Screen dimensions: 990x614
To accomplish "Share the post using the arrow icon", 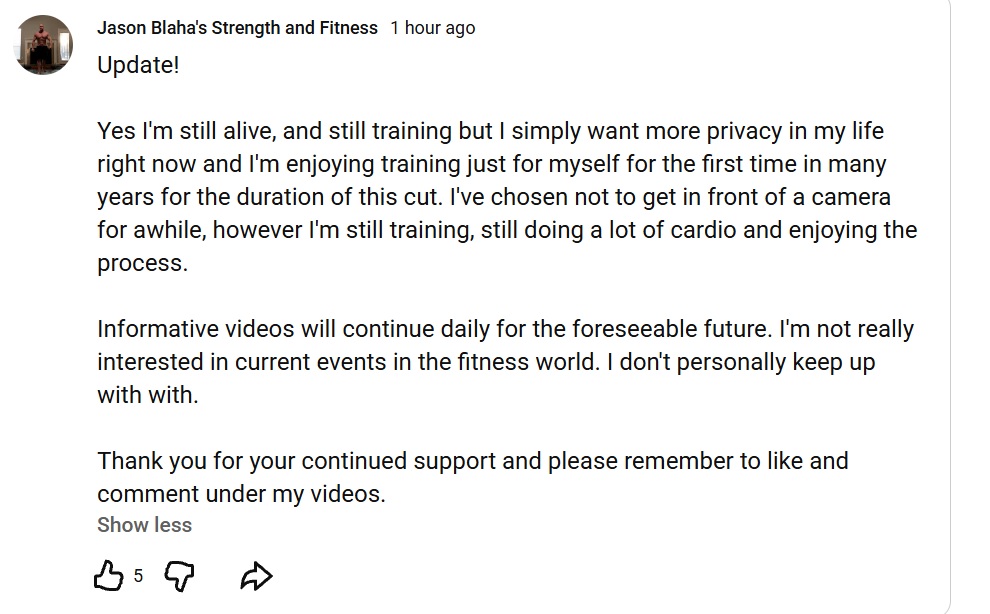I will (x=256, y=575).
